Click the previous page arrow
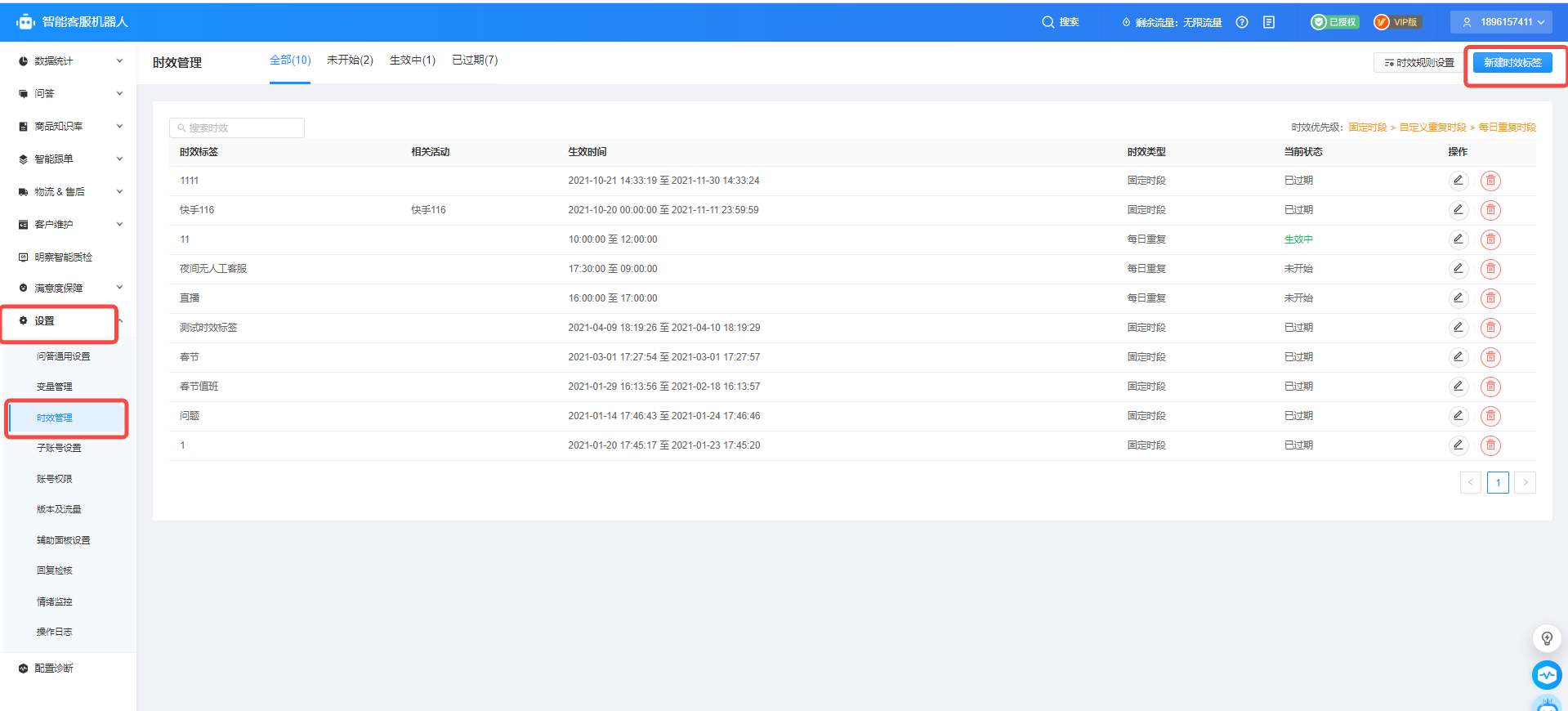 (x=1471, y=482)
